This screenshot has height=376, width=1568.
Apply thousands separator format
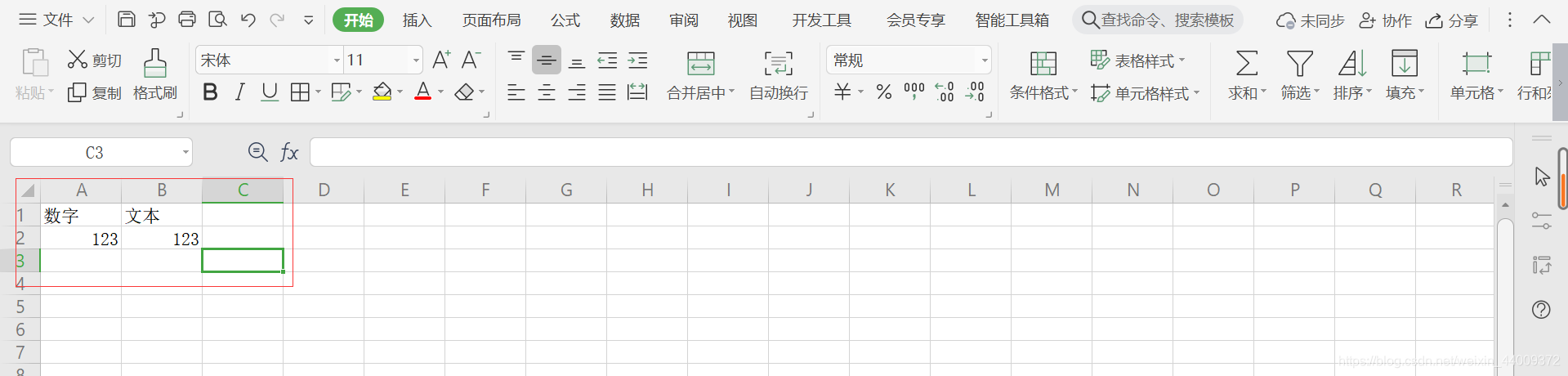[914, 91]
